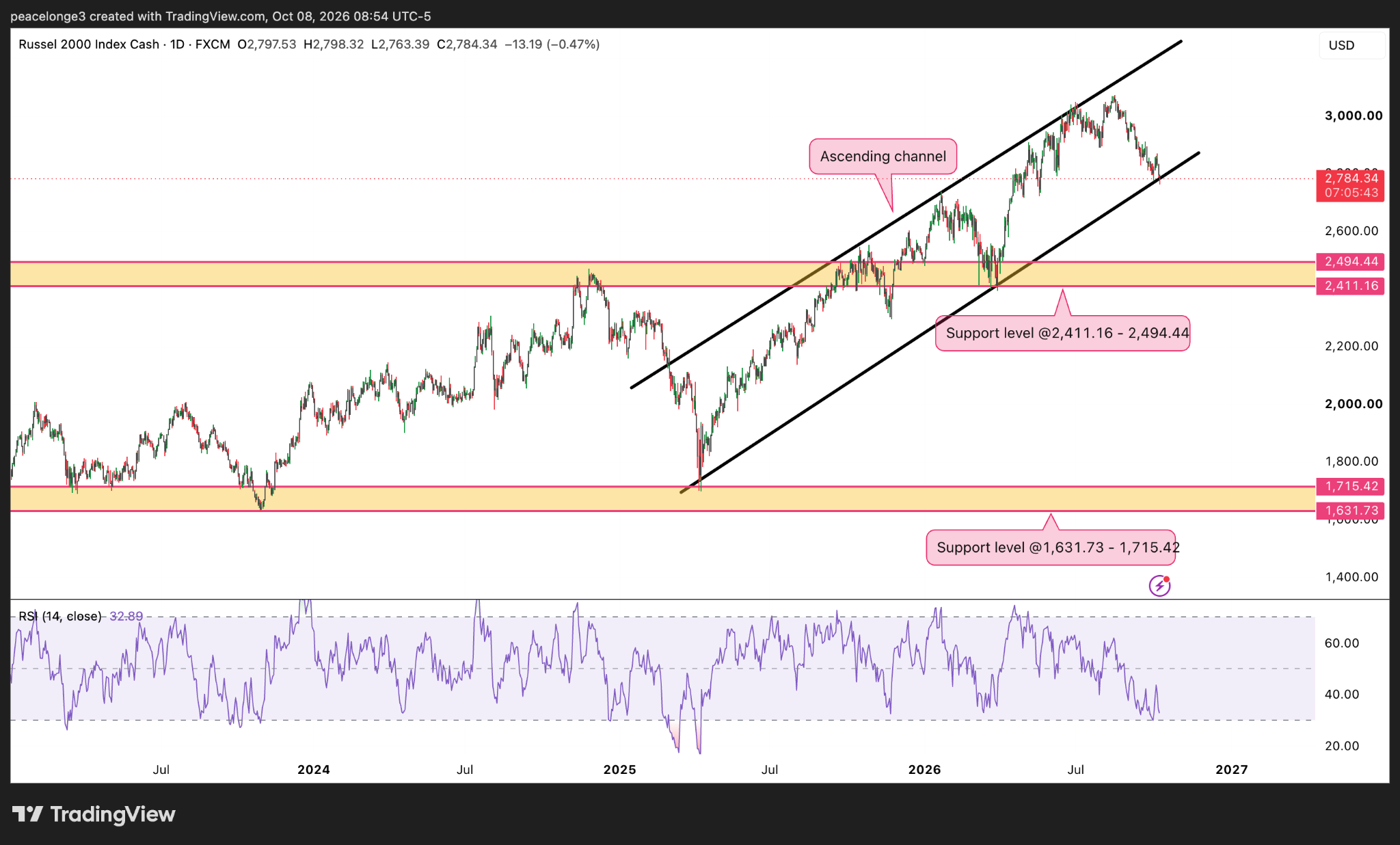Screen dimensions: 1400x845
Task: Click the 3,000.00 price scale label
Action: 1354,116
